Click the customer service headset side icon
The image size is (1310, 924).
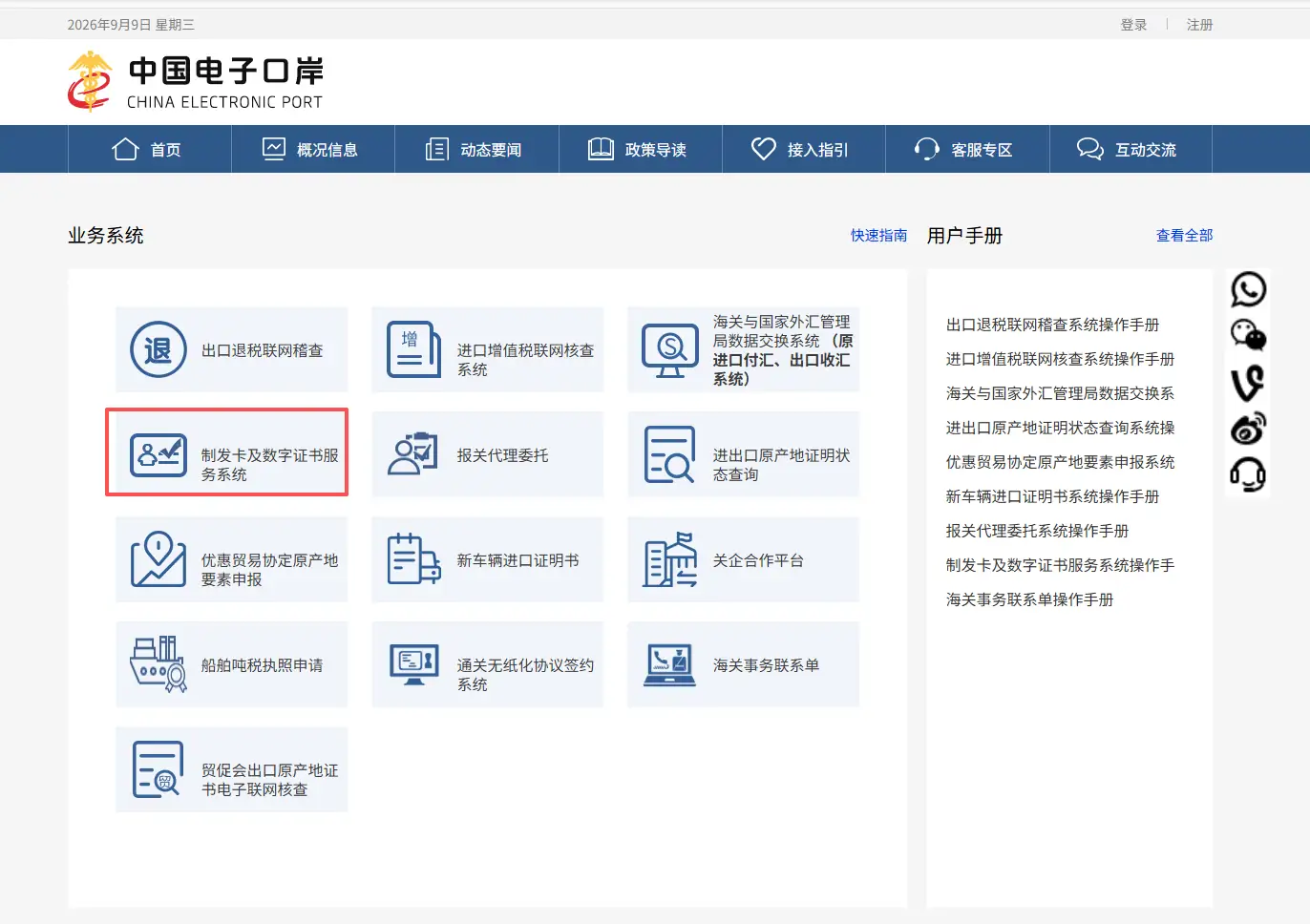tap(1249, 474)
